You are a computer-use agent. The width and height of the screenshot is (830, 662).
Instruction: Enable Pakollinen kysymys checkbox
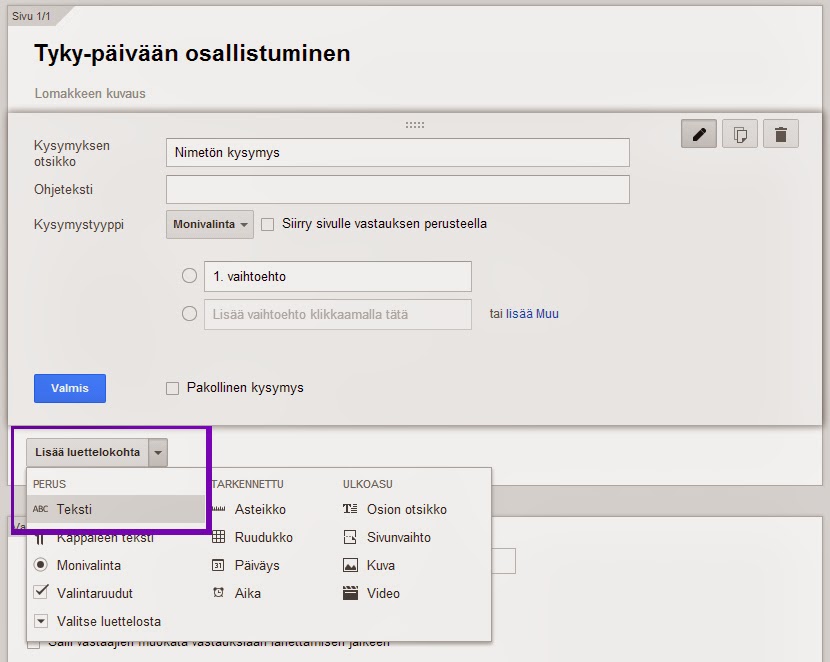click(x=173, y=388)
